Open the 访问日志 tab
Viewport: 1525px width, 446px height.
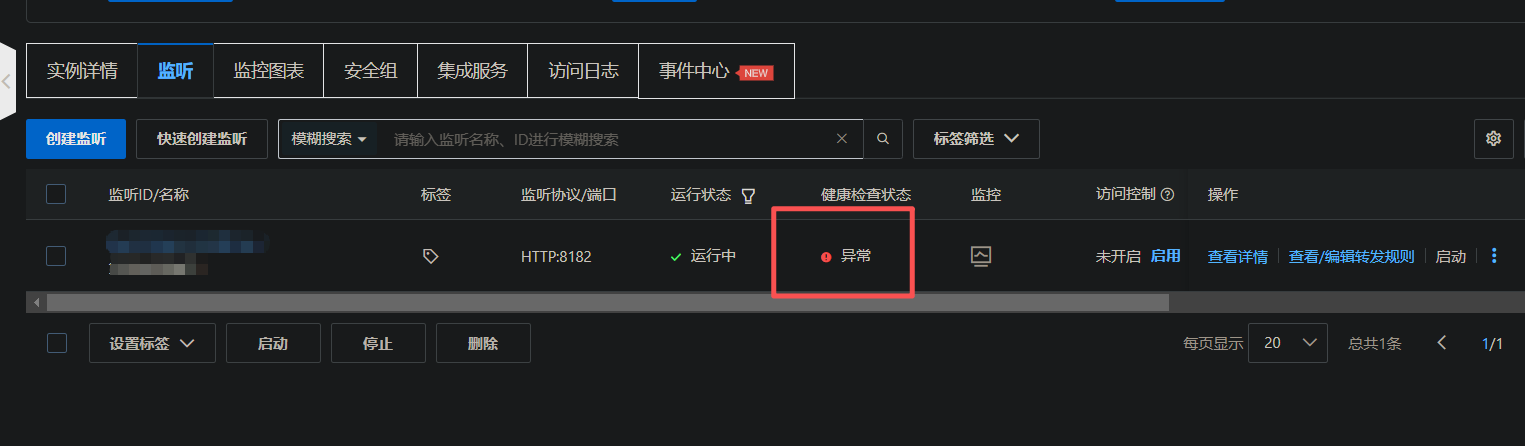coord(583,71)
